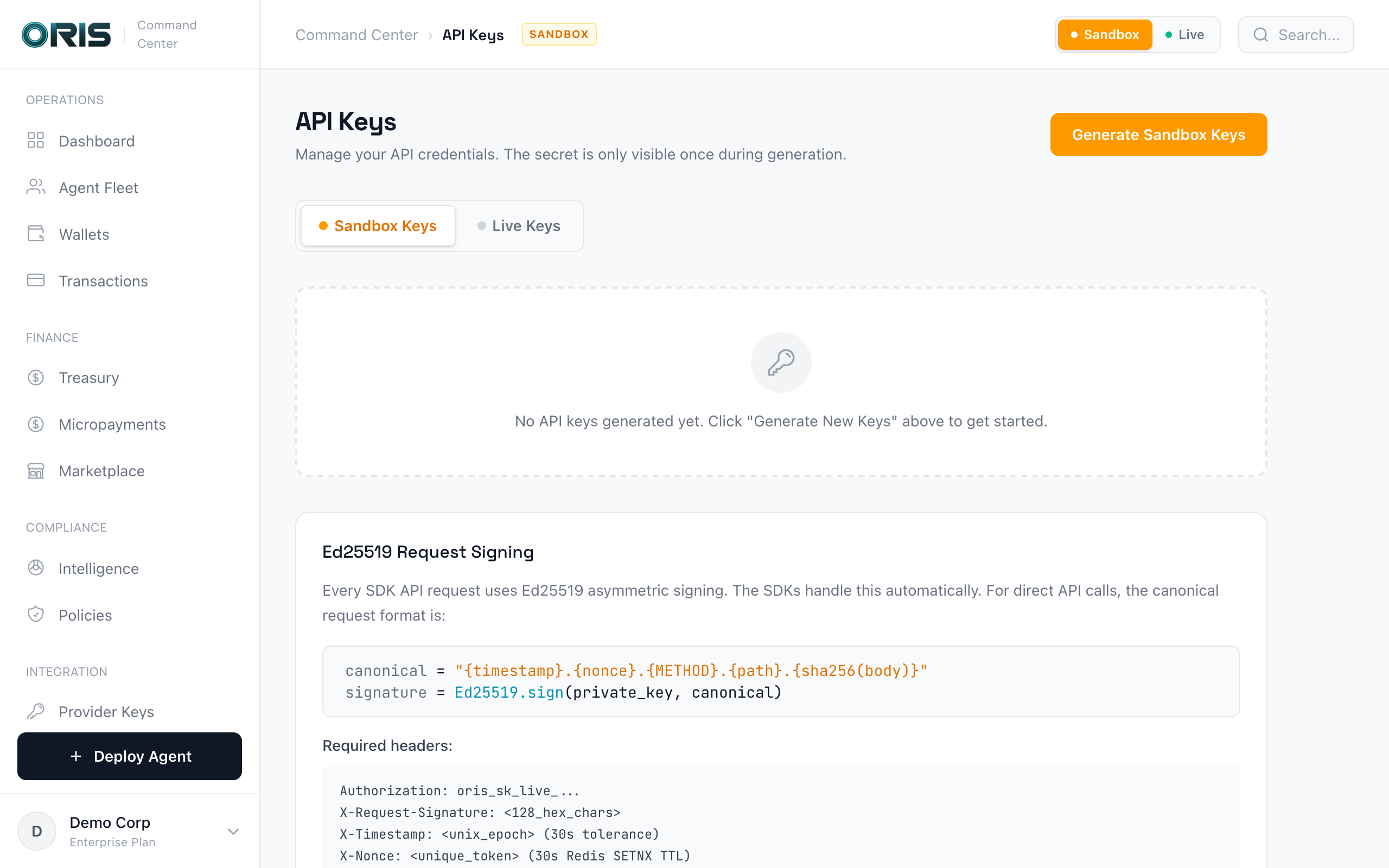
Task: Click Generate Sandbox Keys
Action: click(x=1158, y=135)
